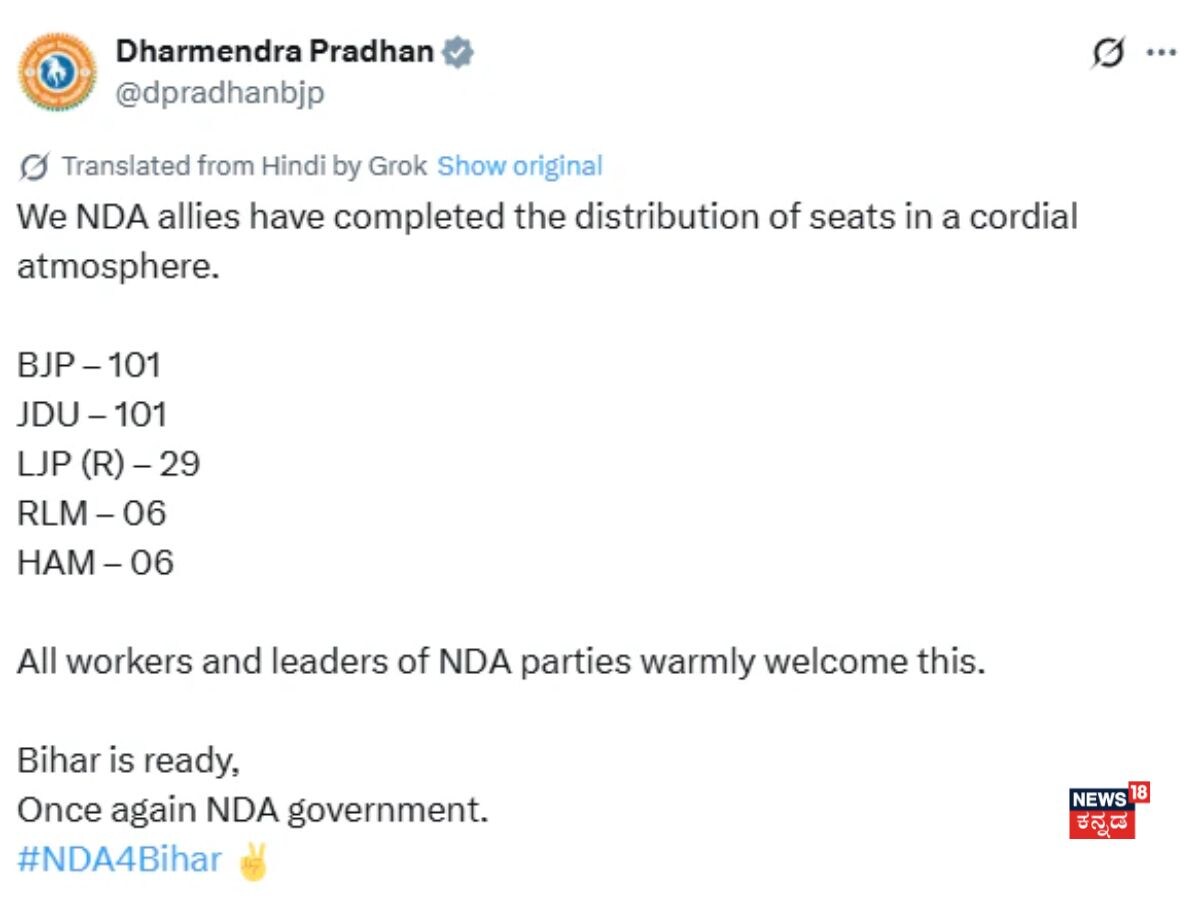Image resolution: width=1200 pixels, height=900 pixels.
Task: Open the three-dot more options menu
Action: point(1160,52)
